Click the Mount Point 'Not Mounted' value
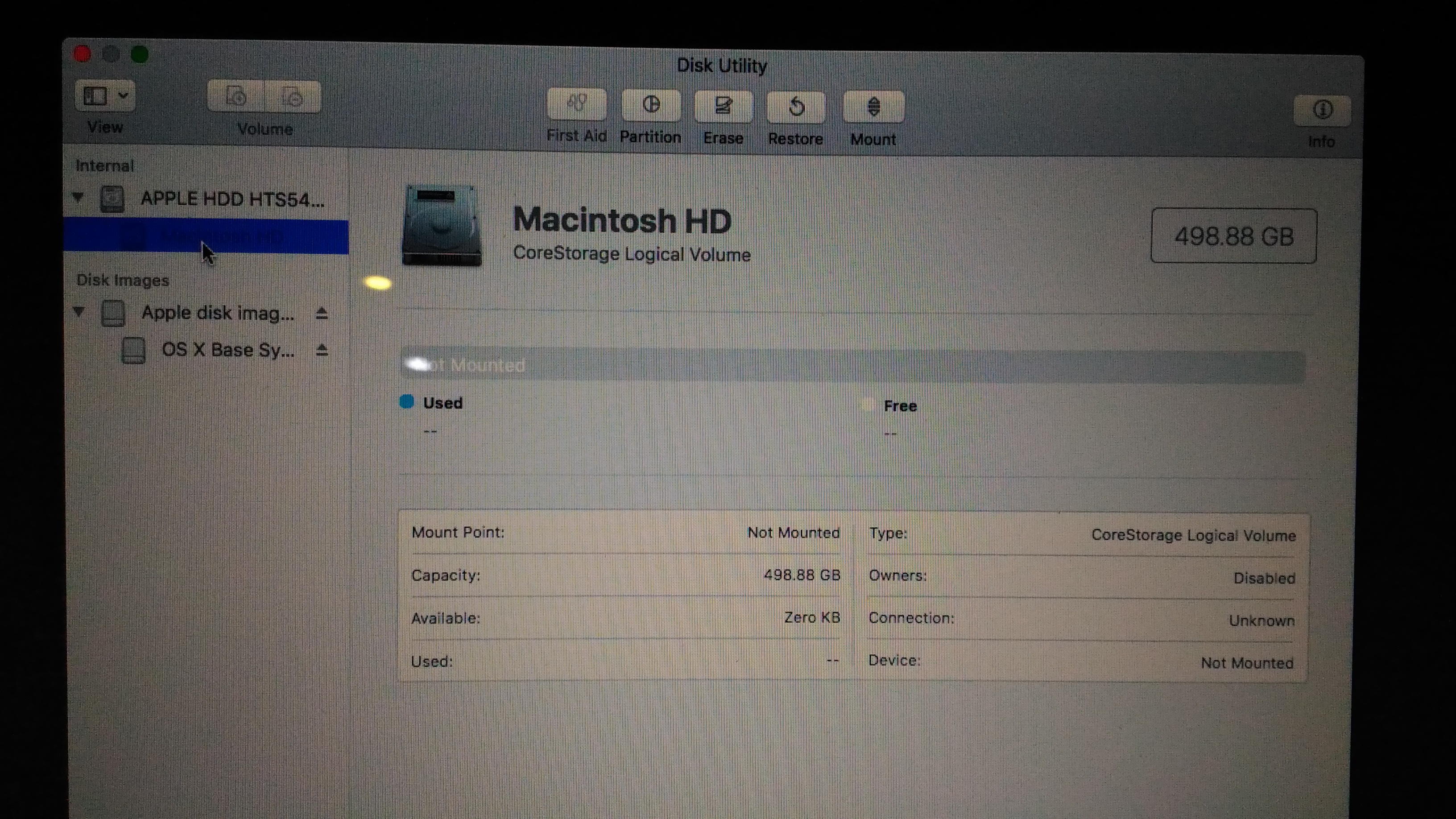The width and height of the screenshot is (1456, 819). pyautogui.click(x=794, y=533)
